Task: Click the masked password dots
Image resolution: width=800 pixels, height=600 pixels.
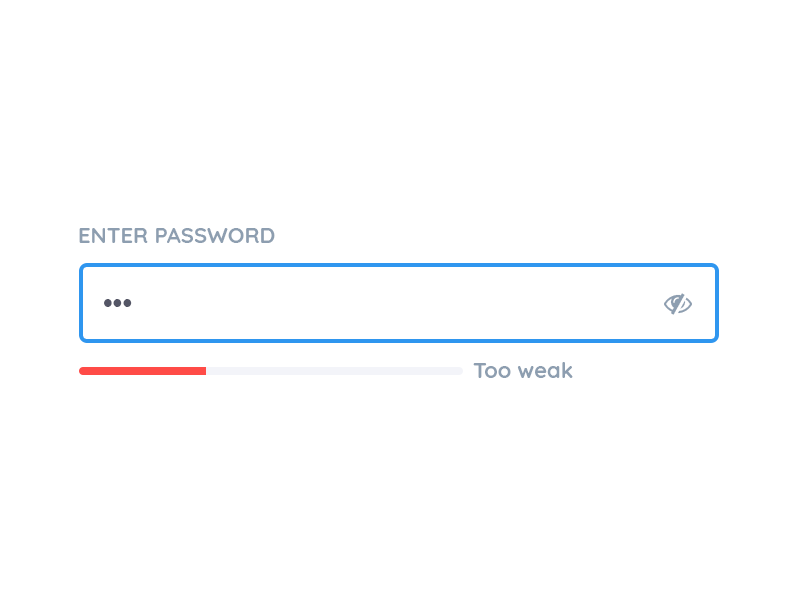Action: click(117, 303)
